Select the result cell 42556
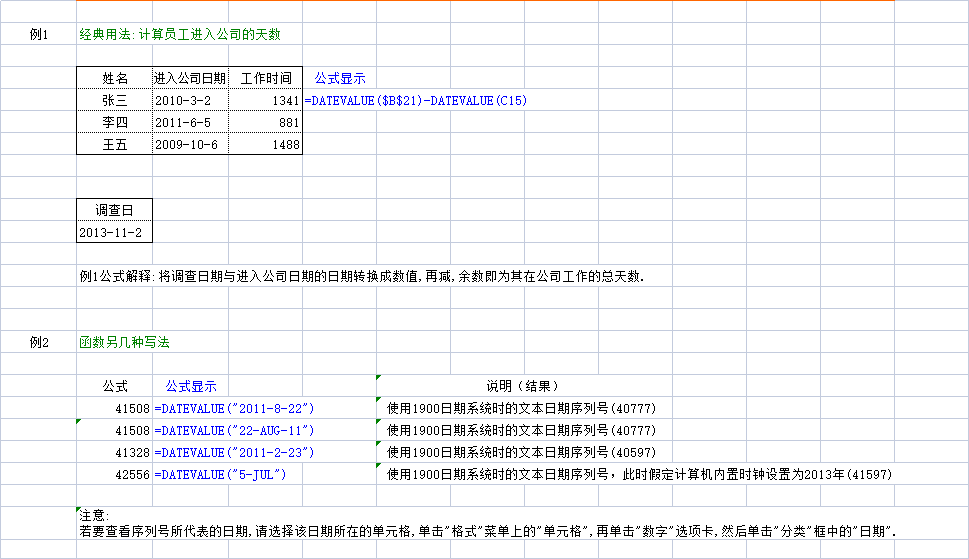Viewport: 969px width, 559px height. [x=114, y=474]
